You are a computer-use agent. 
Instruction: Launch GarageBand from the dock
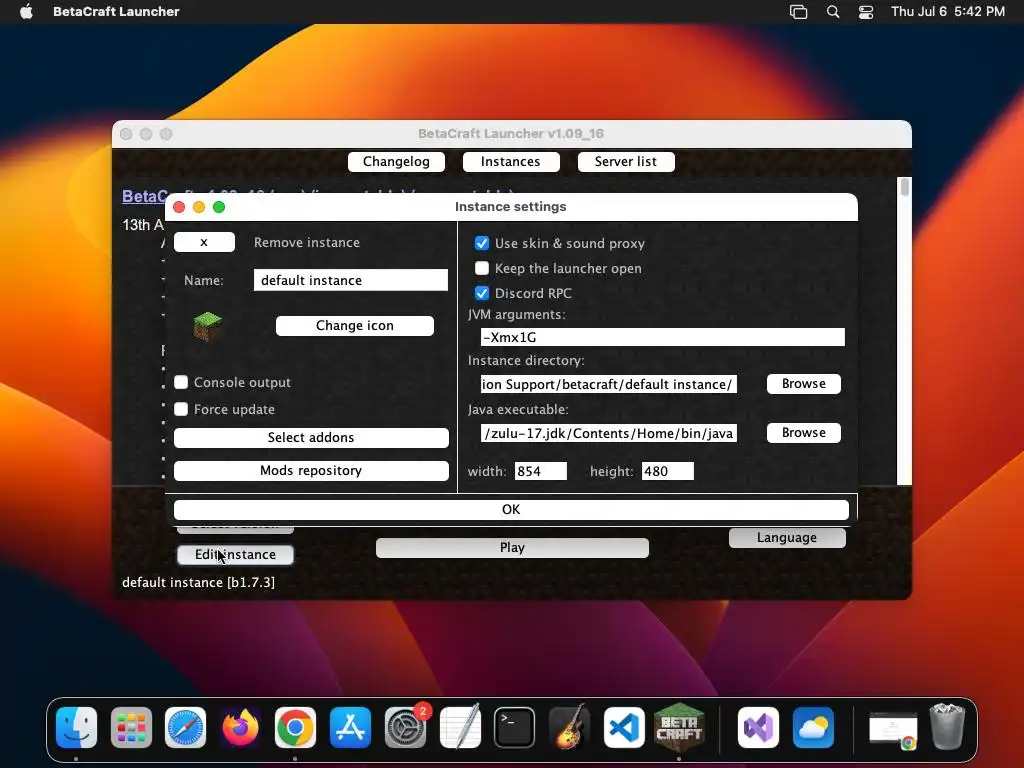pyautogui.click(x=569, y=727)
